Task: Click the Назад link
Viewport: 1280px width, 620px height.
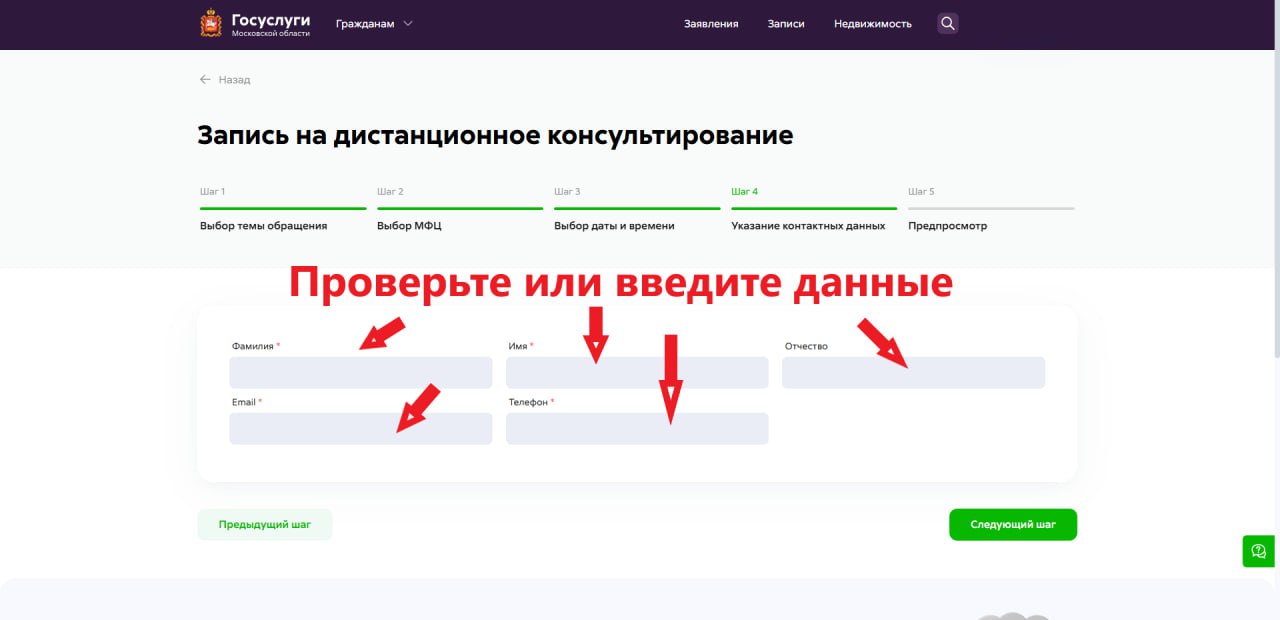Action: 234,80
